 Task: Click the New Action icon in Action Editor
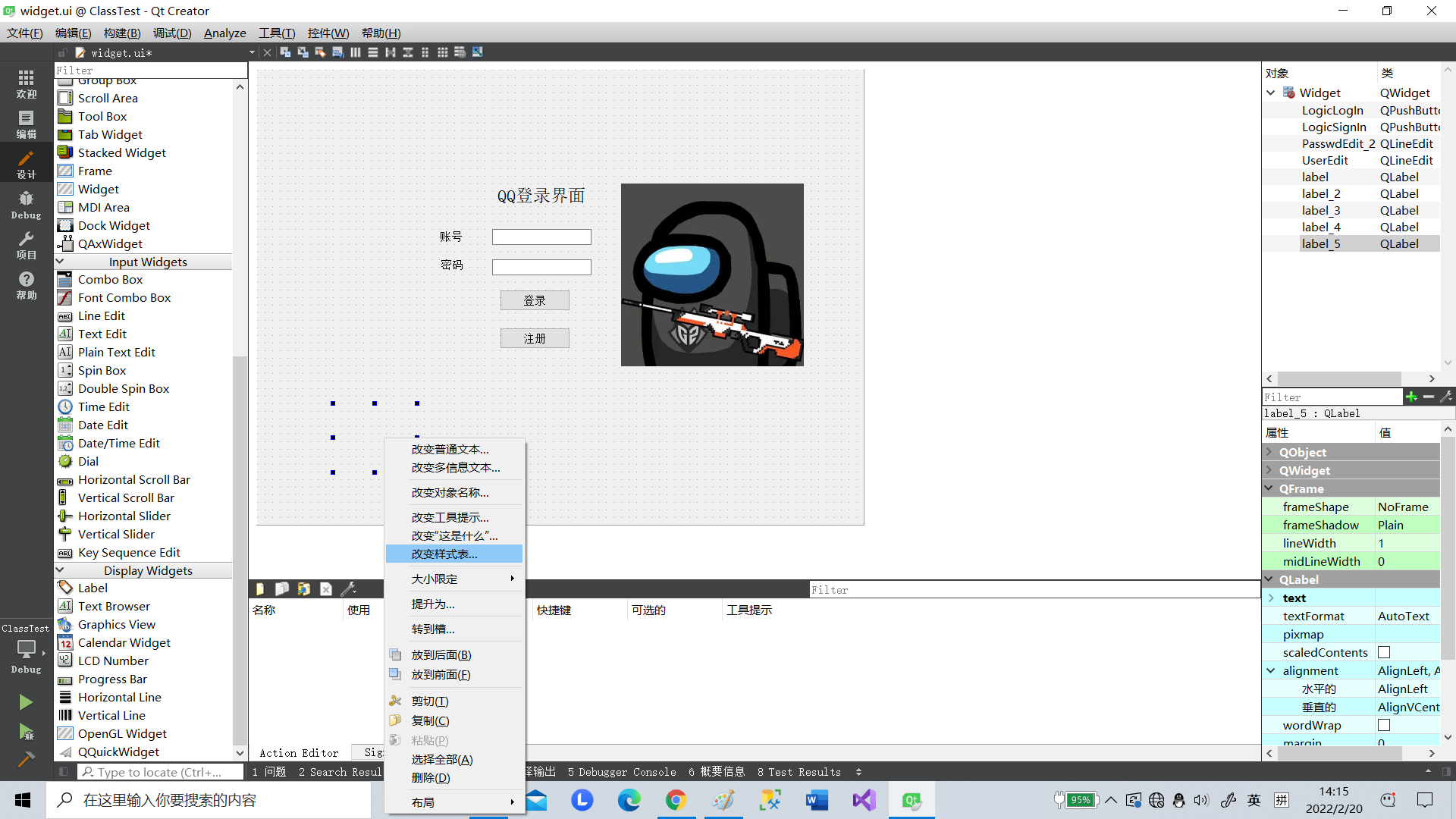tap(260, 588)
